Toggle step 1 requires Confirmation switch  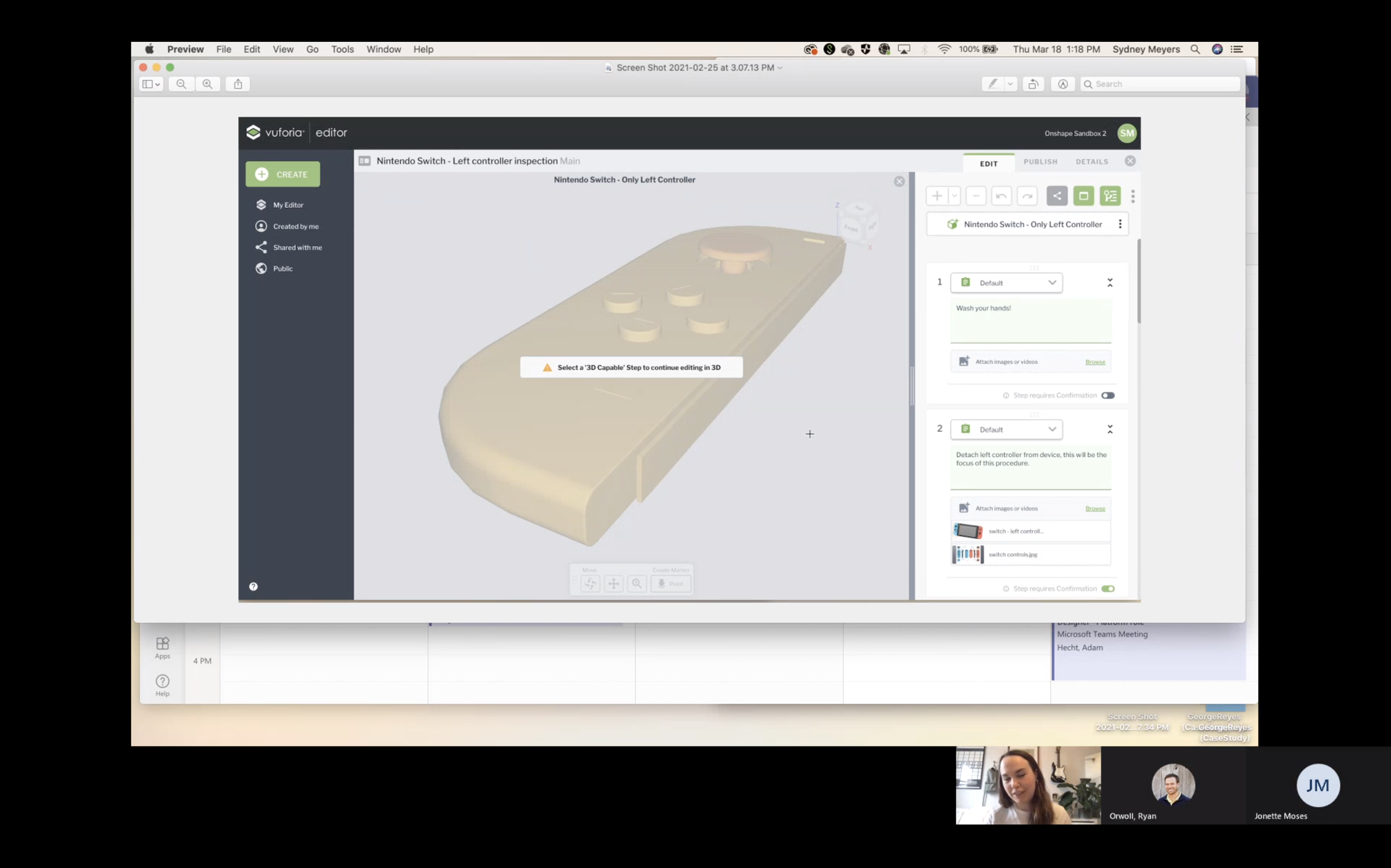tap(1107, 395)
